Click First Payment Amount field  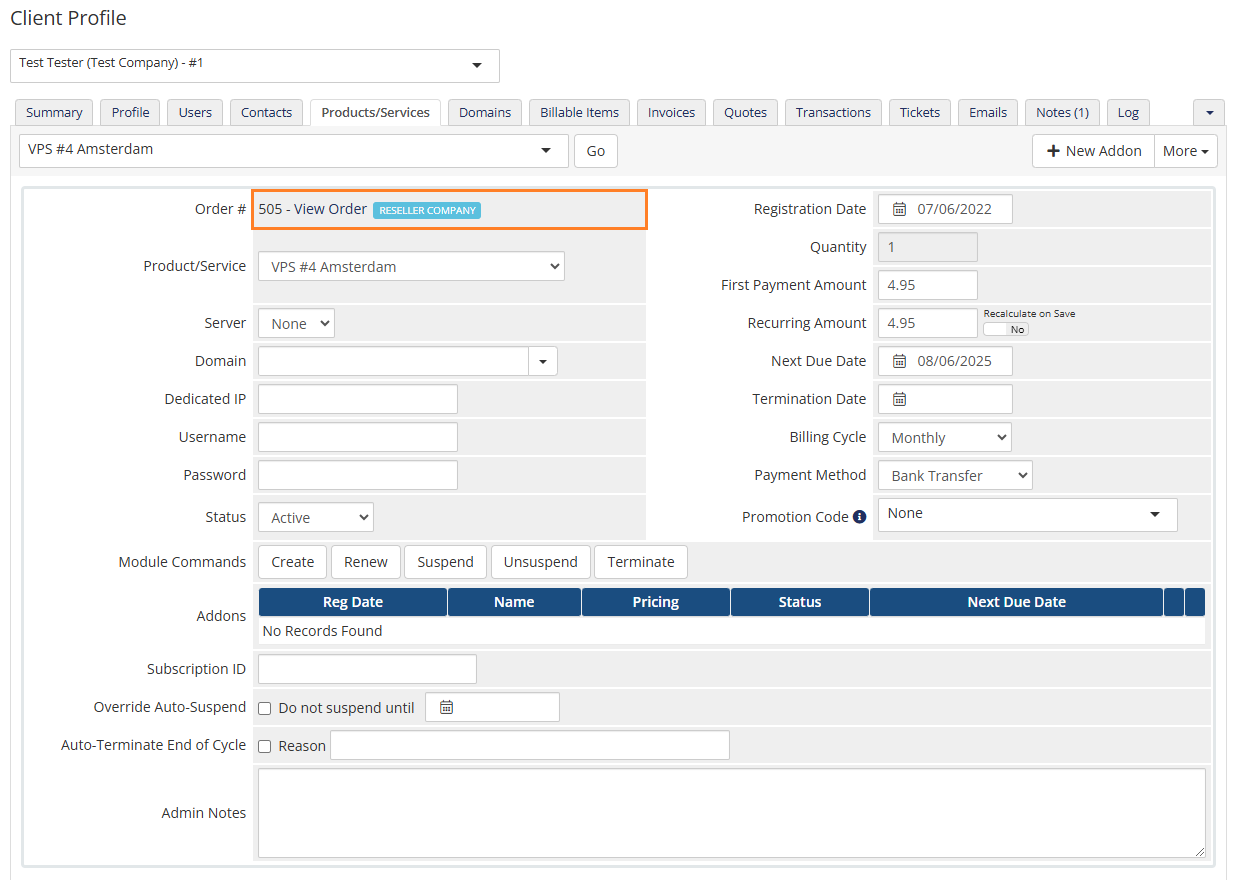[928, 285]
